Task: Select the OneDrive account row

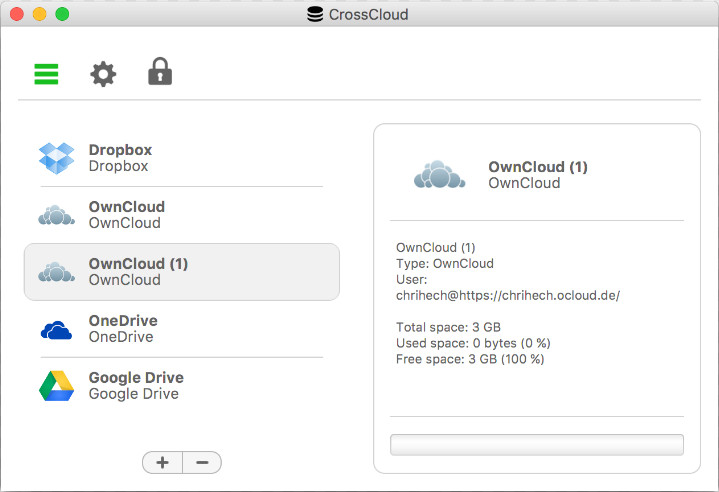Action: pyautogui.click(x=182, y=329)
